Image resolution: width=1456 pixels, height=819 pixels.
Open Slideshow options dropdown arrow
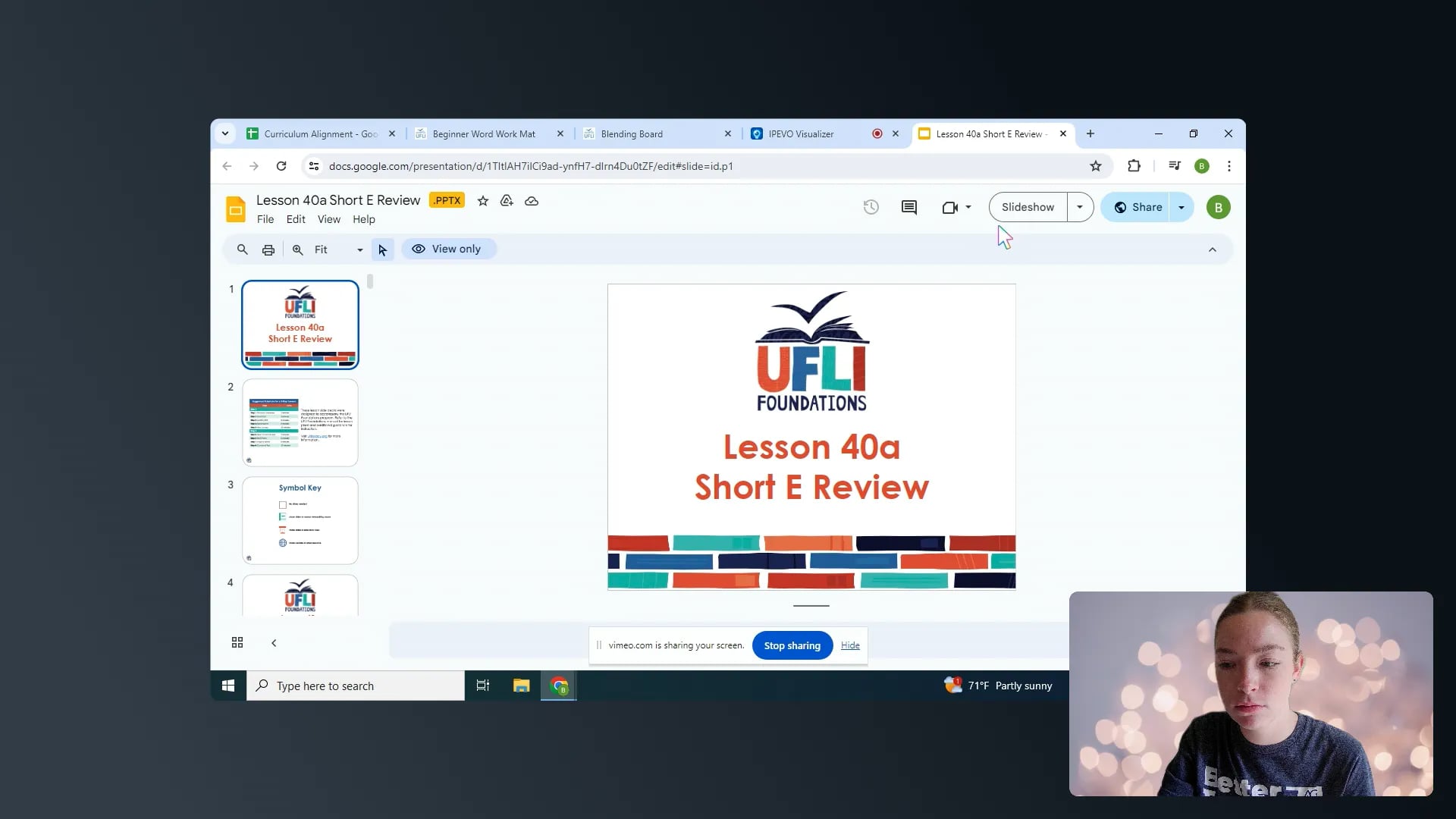pos(1079,207)
